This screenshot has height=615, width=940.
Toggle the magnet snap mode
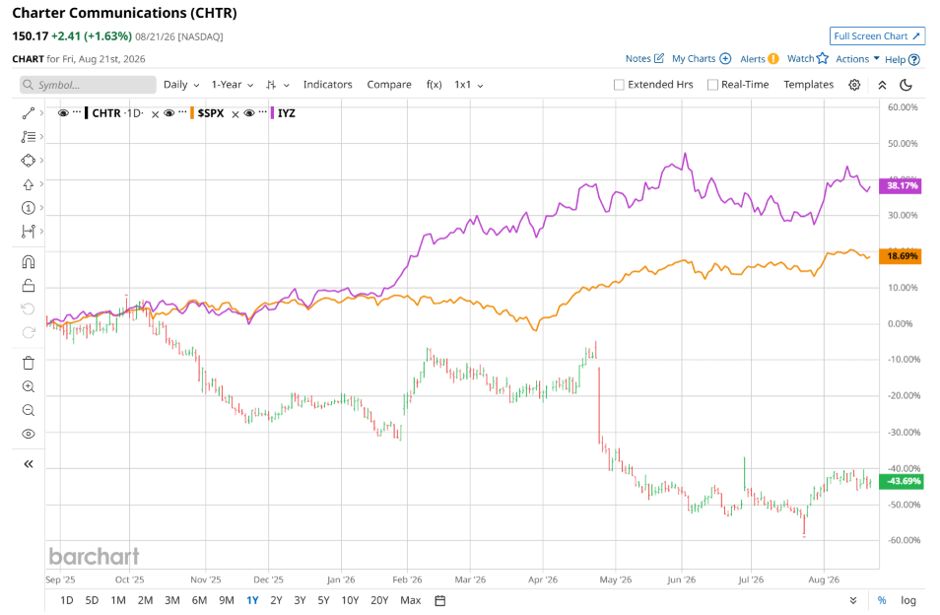[x=28, y=262]
